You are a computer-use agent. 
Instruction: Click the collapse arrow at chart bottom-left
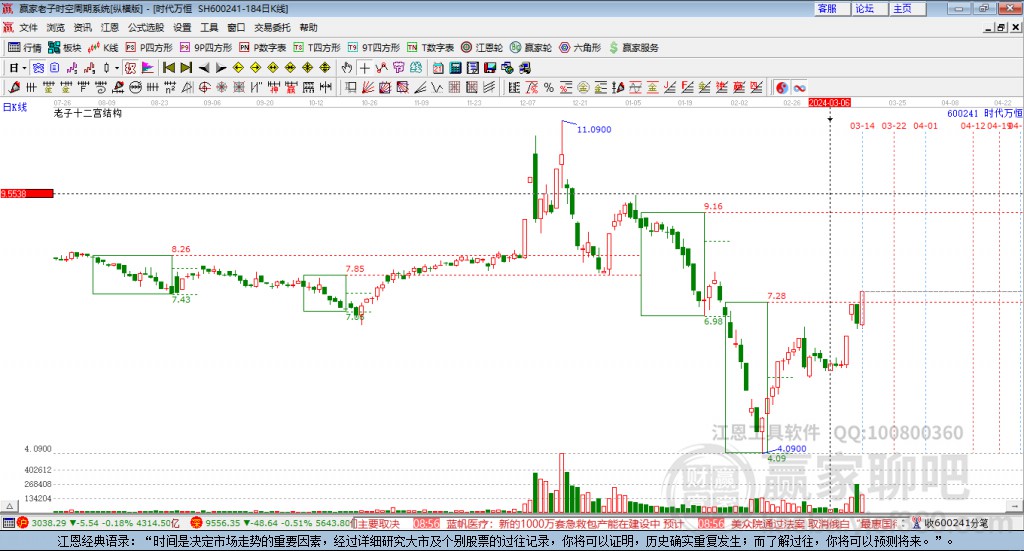[x=9, y=506]
